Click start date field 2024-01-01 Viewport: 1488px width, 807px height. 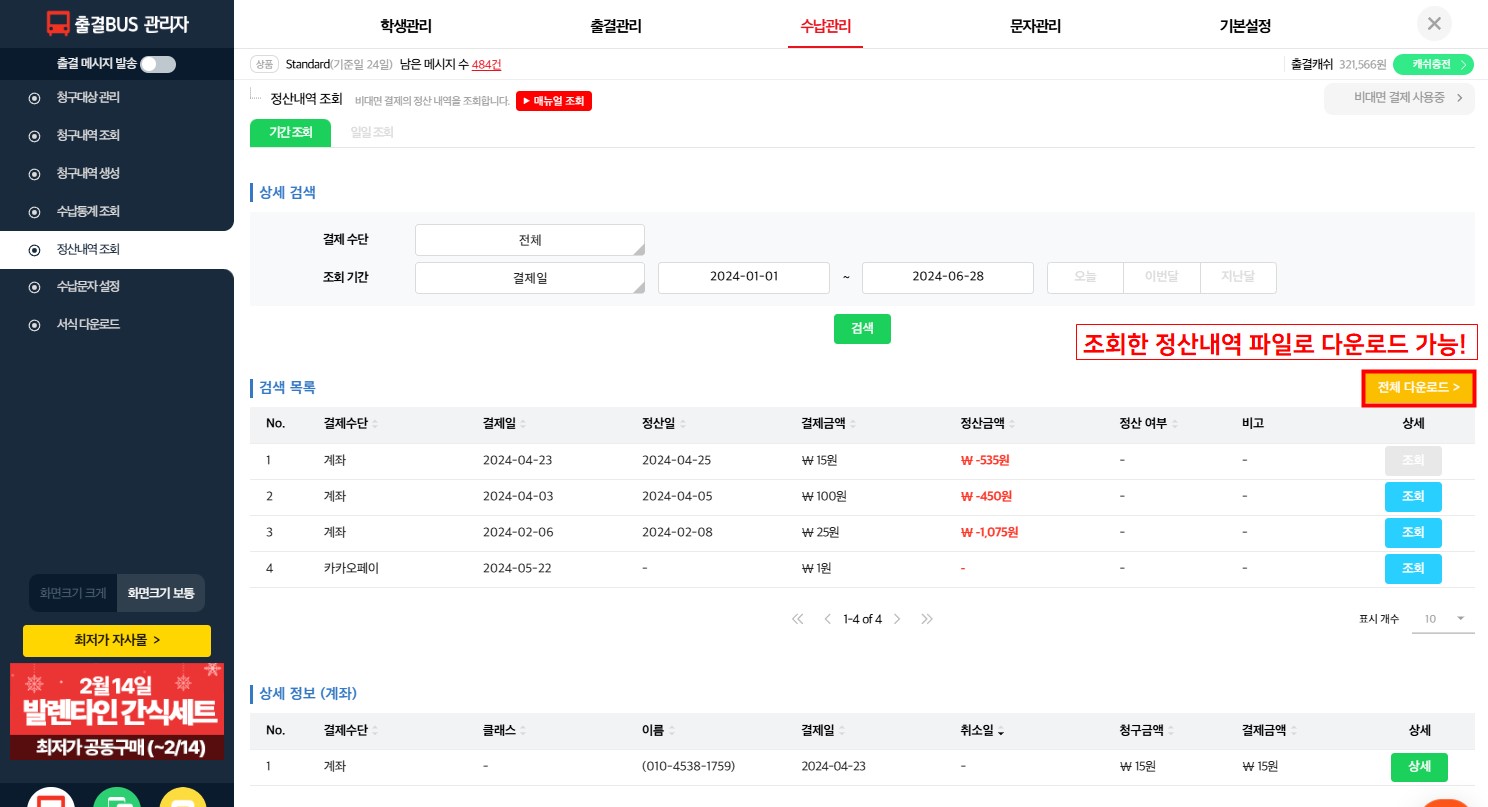(743, 277)
